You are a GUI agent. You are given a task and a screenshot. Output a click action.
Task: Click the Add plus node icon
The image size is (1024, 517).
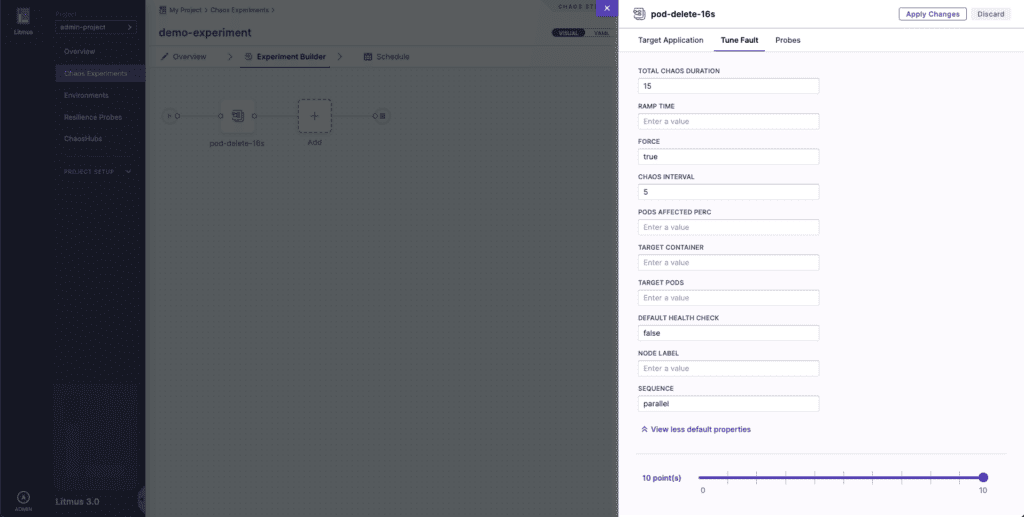coord(314,116)
